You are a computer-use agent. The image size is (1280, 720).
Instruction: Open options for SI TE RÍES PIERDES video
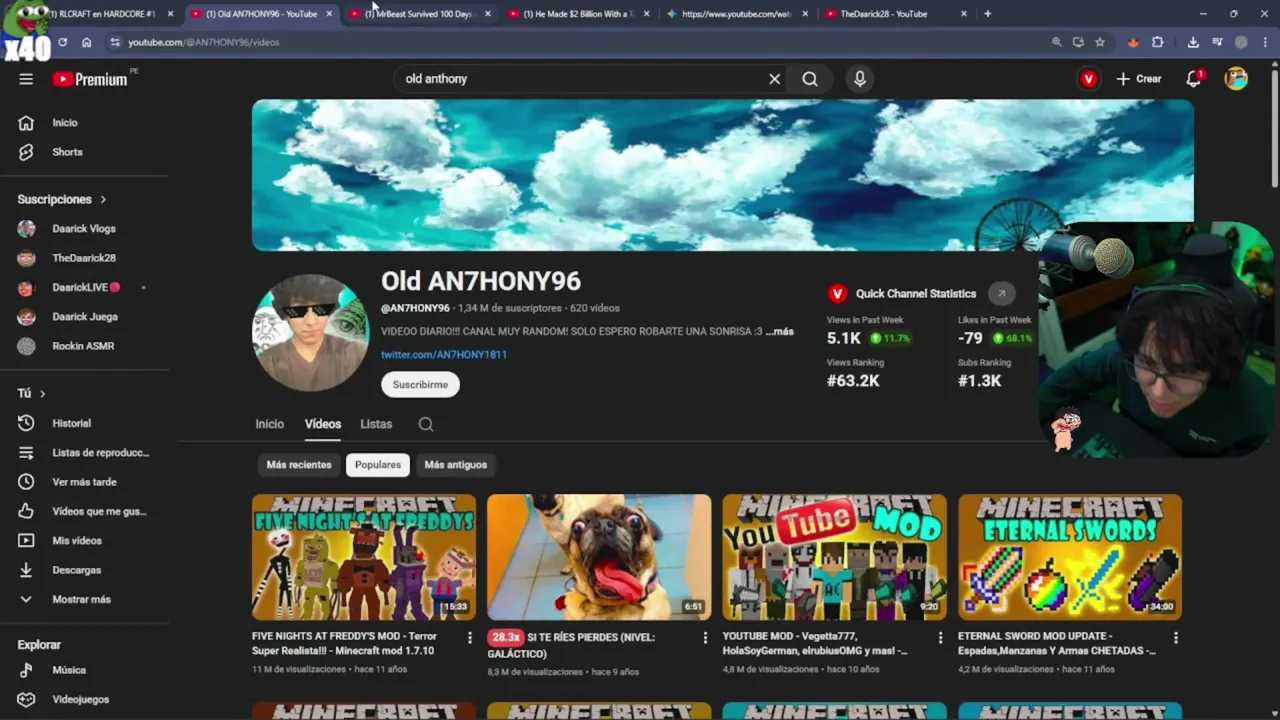(705, 638)
